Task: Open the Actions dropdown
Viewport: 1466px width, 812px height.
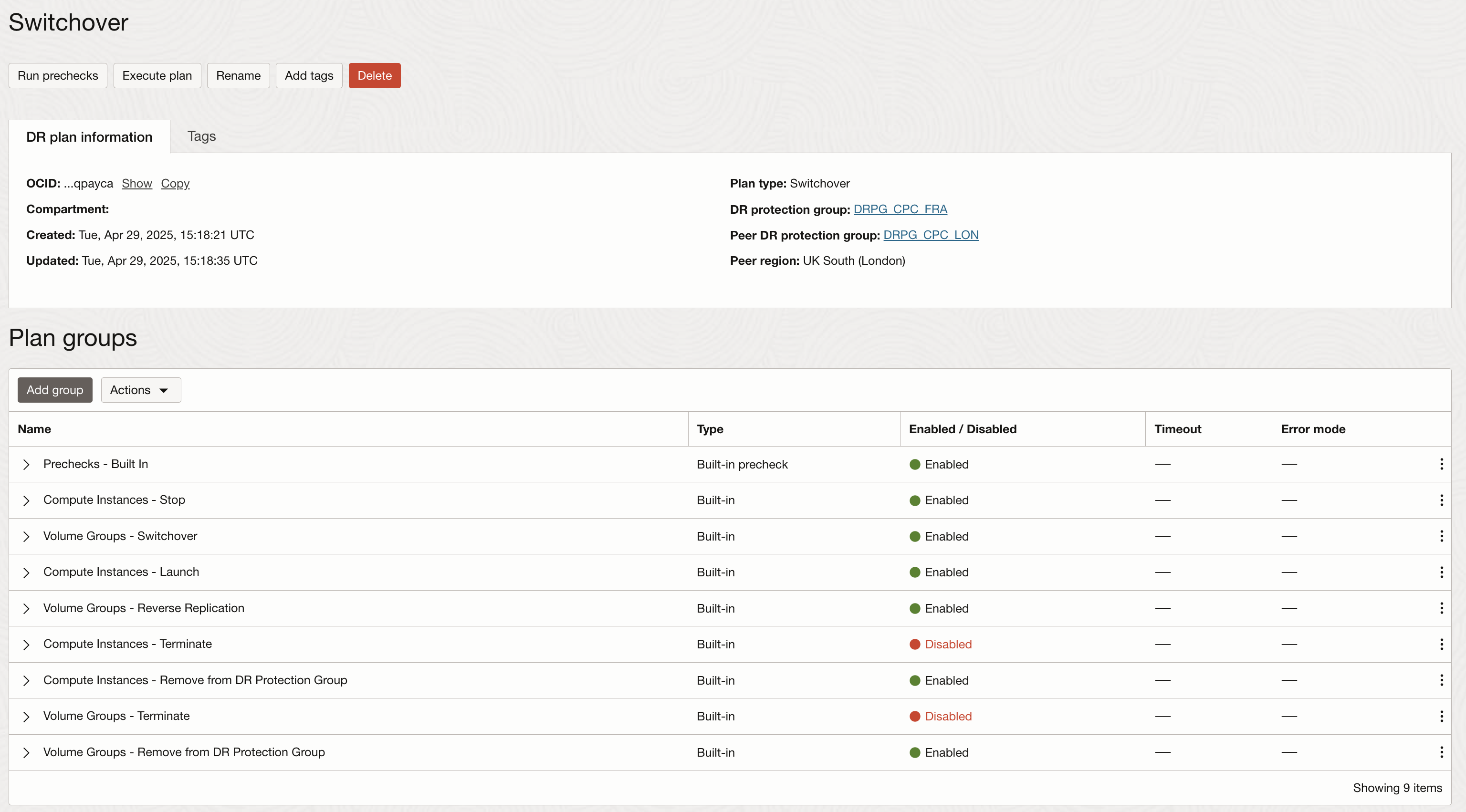Action: point(141,390)
